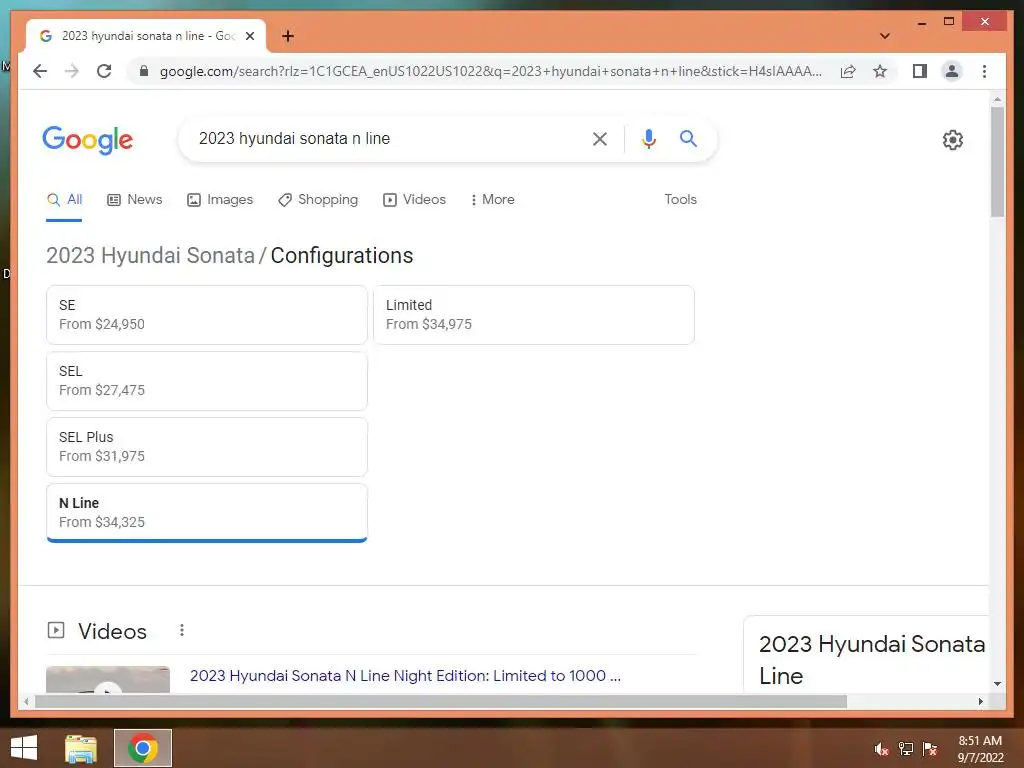The image size is (1024, 768).
Task: Switch to the Shopping tab
Action: [318, 200]
